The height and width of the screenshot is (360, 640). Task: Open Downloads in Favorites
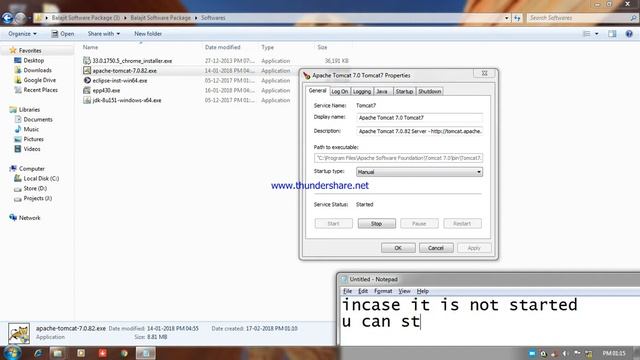coord(37,70)
